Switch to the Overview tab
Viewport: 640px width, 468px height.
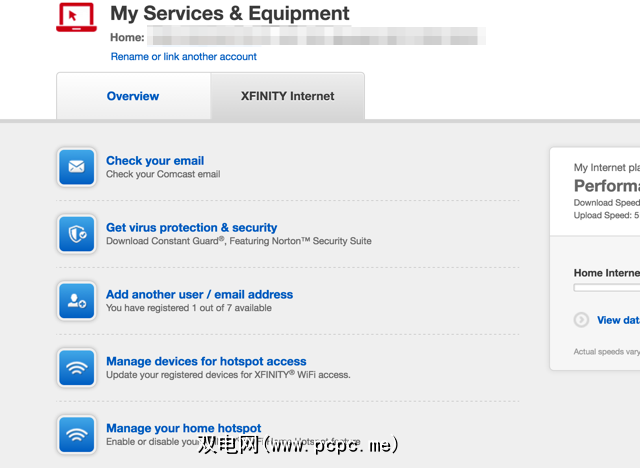pyautogui.click(x=133, y=96)
